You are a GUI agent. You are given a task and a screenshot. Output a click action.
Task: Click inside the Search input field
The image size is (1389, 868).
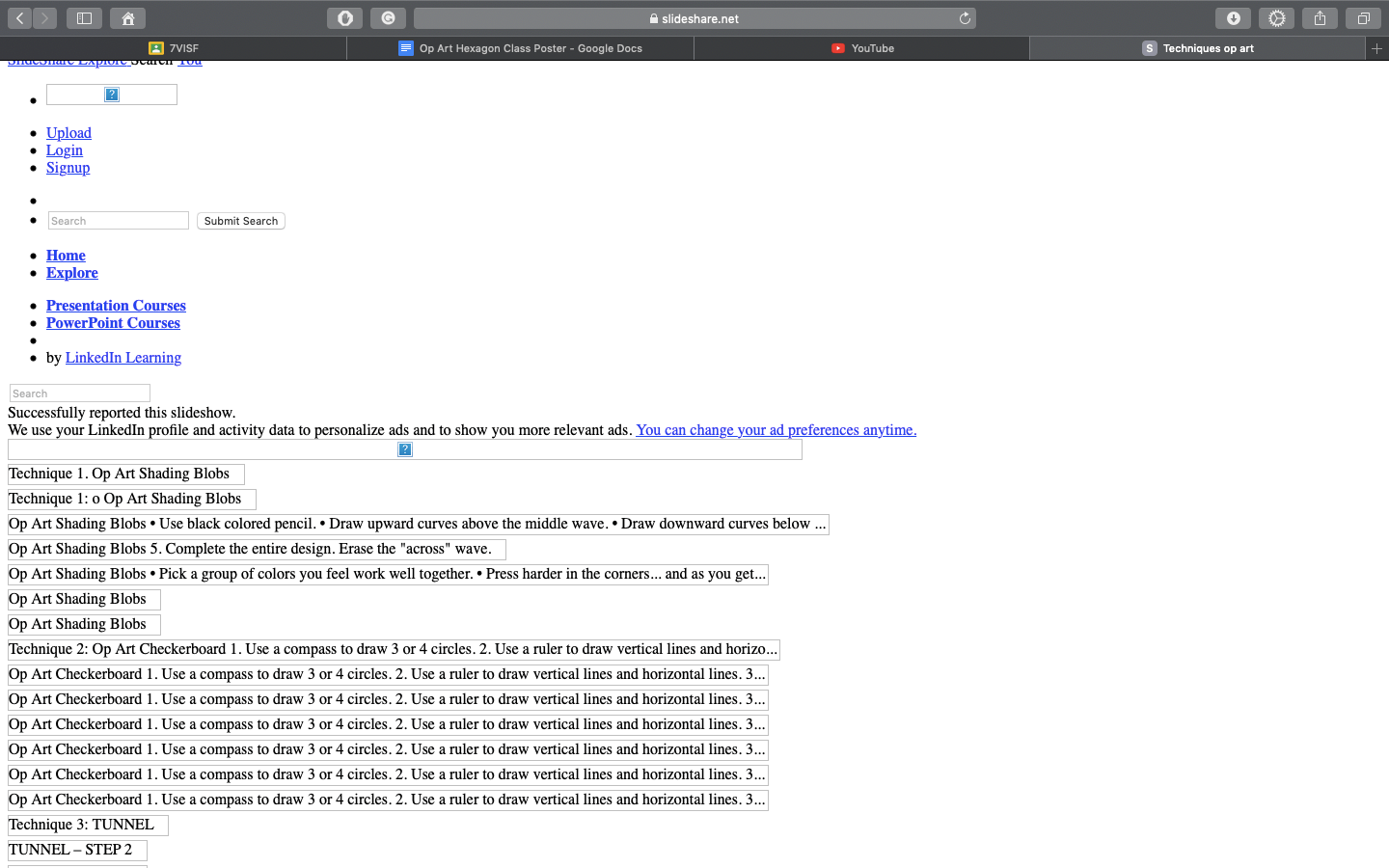point(118,220)
